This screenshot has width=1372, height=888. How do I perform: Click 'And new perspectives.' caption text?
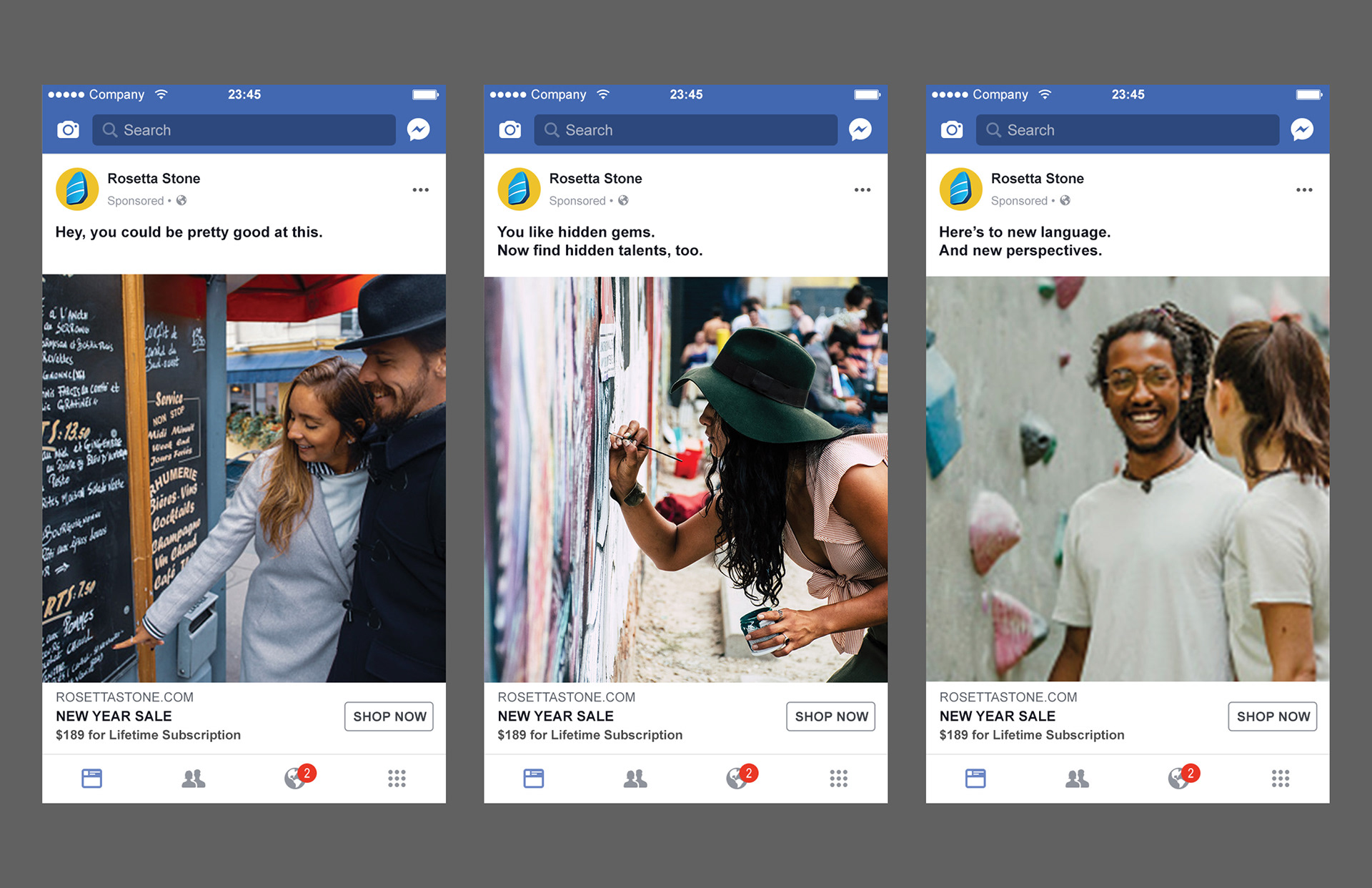pyautogui.click(x=1020, y=251)
